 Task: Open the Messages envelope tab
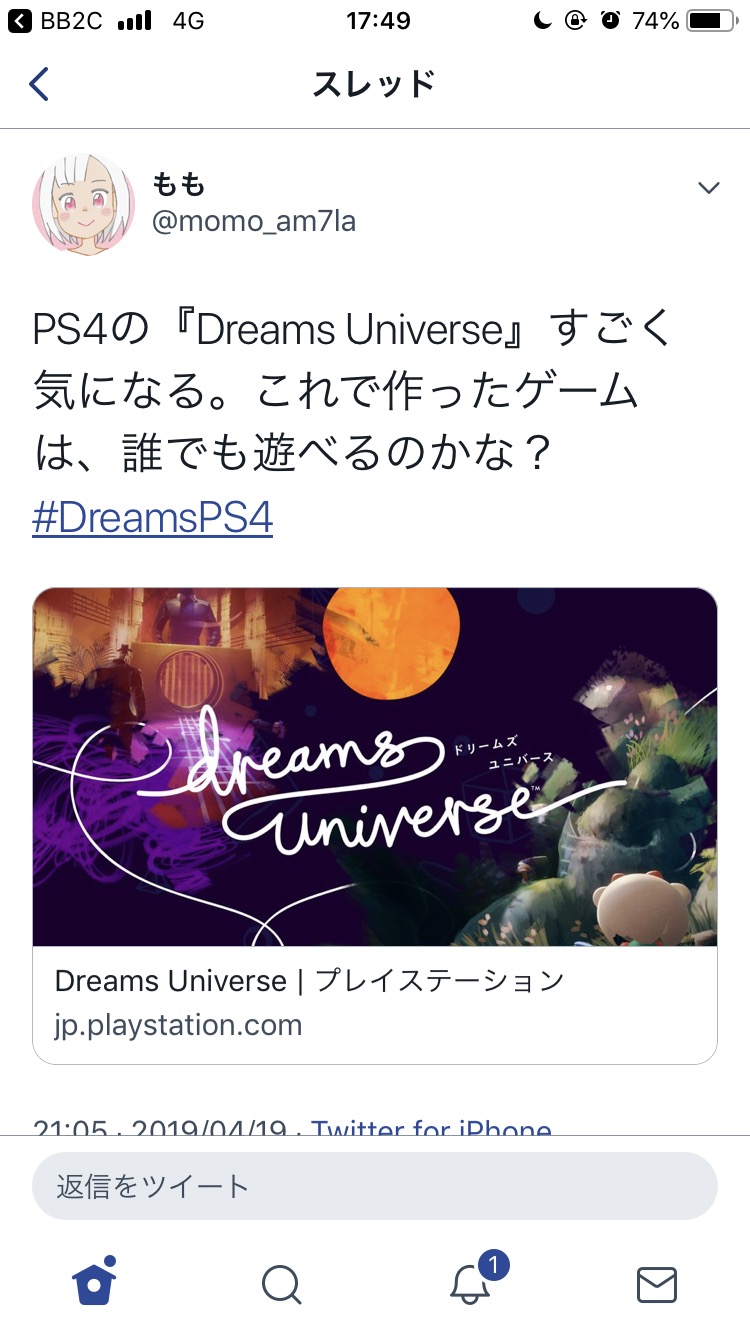tap(657, 1285)
